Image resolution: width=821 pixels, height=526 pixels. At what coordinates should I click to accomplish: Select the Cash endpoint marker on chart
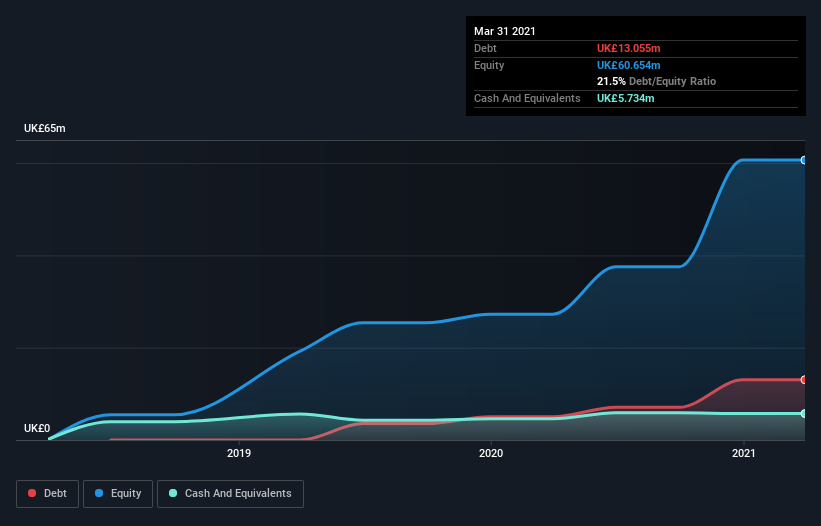click(804, 413)
